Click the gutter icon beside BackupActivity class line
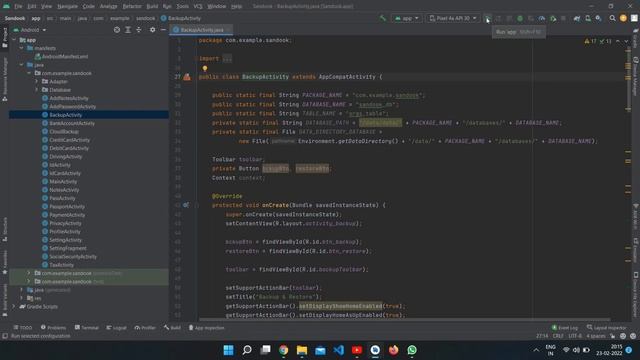This screenshot has height=360, width=640. point(187,77)
